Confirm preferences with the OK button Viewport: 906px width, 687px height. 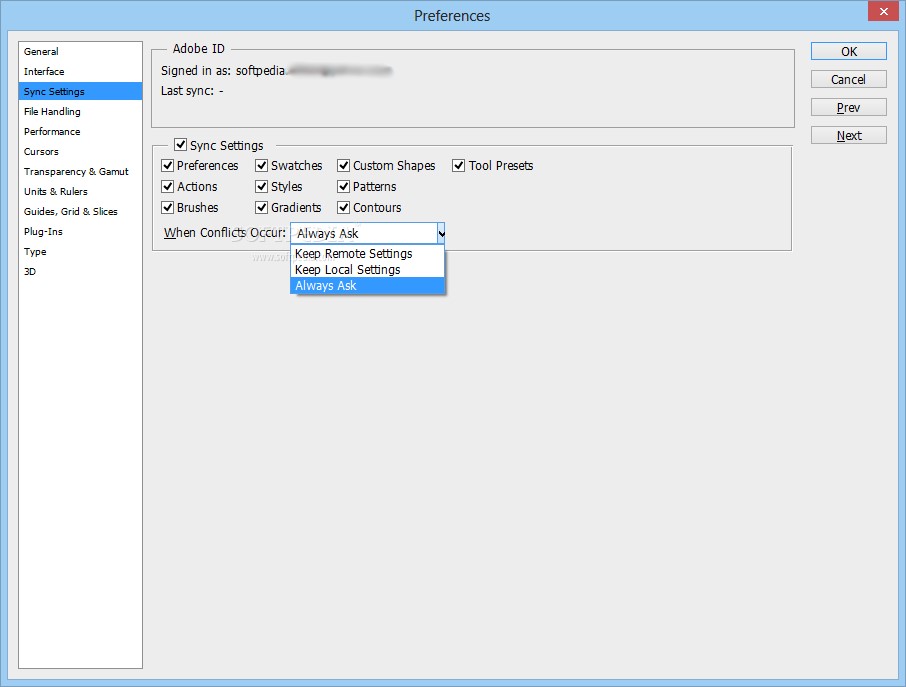coord(847,51)
